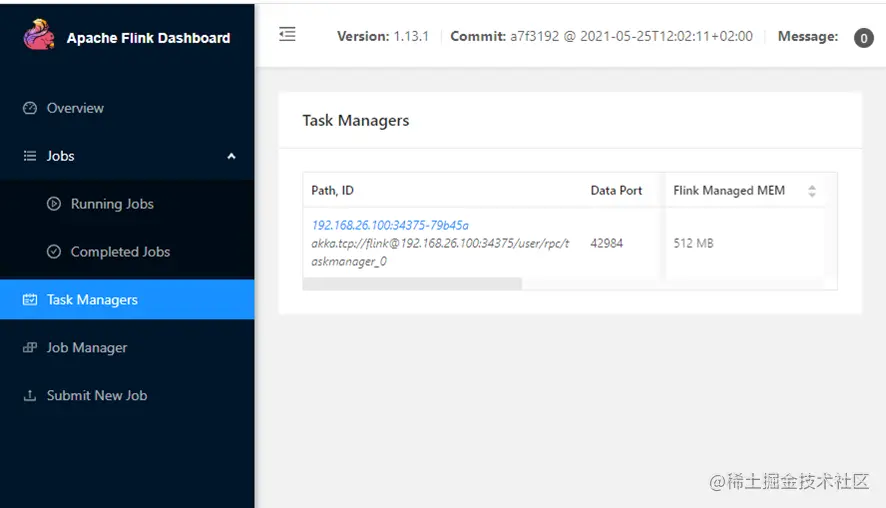
Task: Click the Submit New Job upload icon
Action: click(x=30, y=396)
